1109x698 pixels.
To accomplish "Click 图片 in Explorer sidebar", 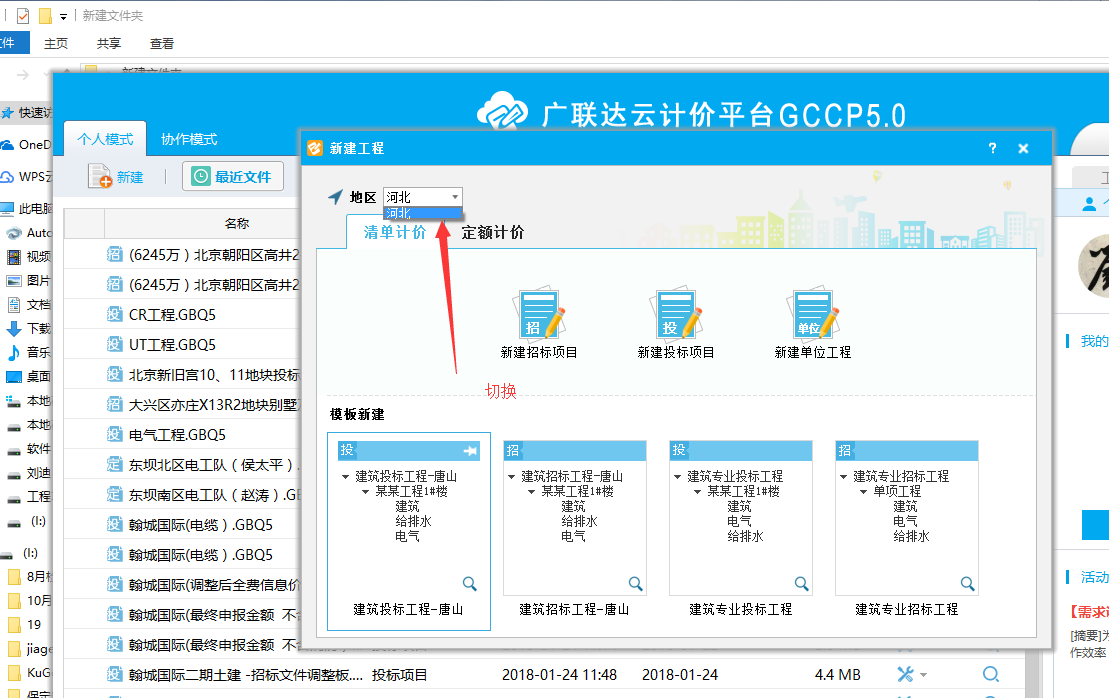I will click(28, 280).
